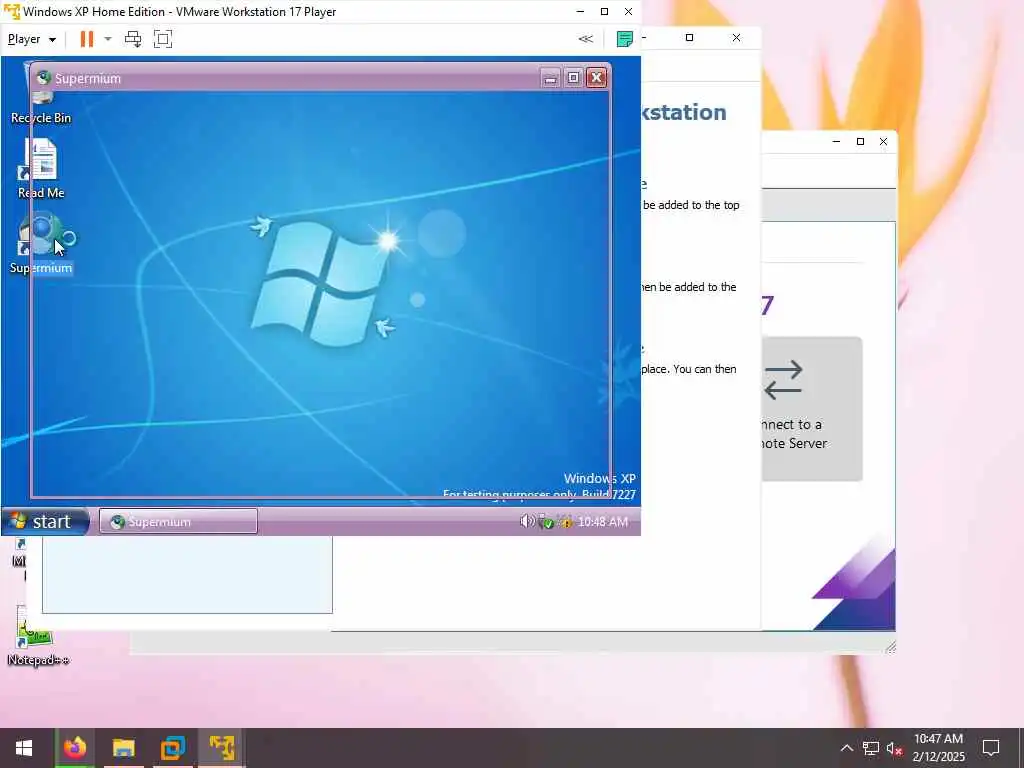This screenshot has width=1024, height=768.
Task: Click the XP volume tray icon
Action: [x=526, y=521]
